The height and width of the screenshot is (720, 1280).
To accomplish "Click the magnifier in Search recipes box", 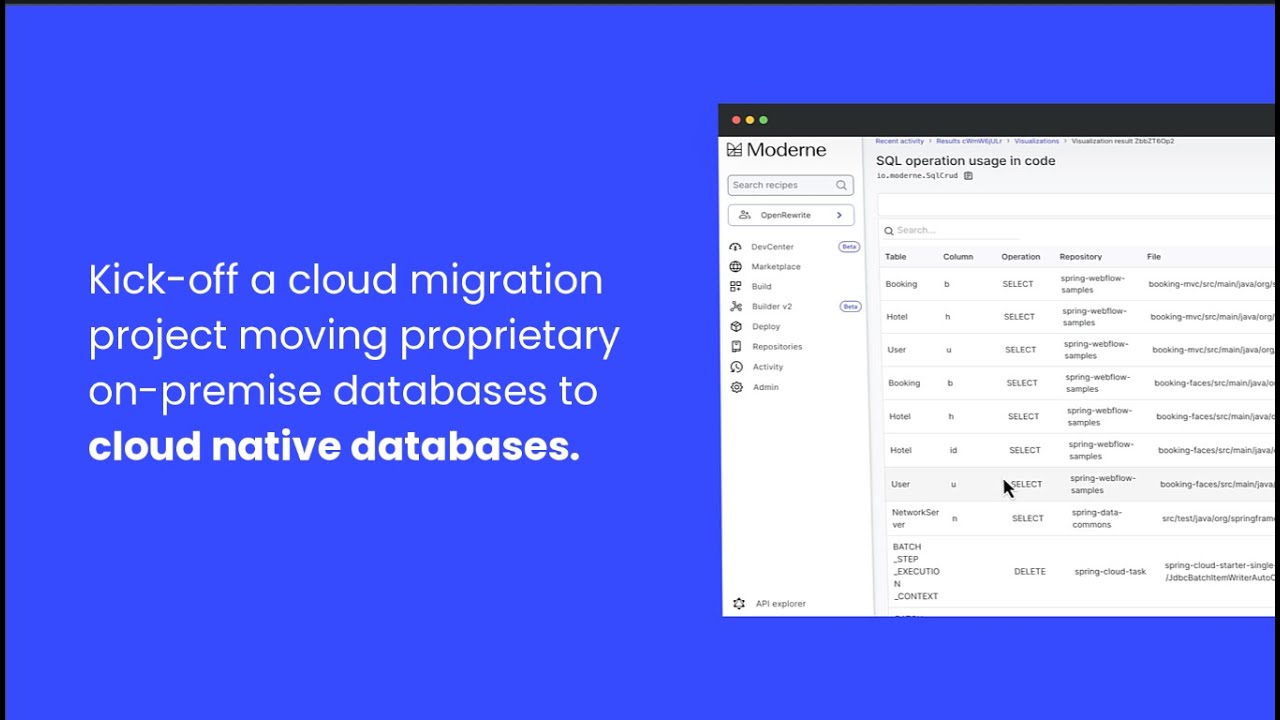I will pos(841,185).
